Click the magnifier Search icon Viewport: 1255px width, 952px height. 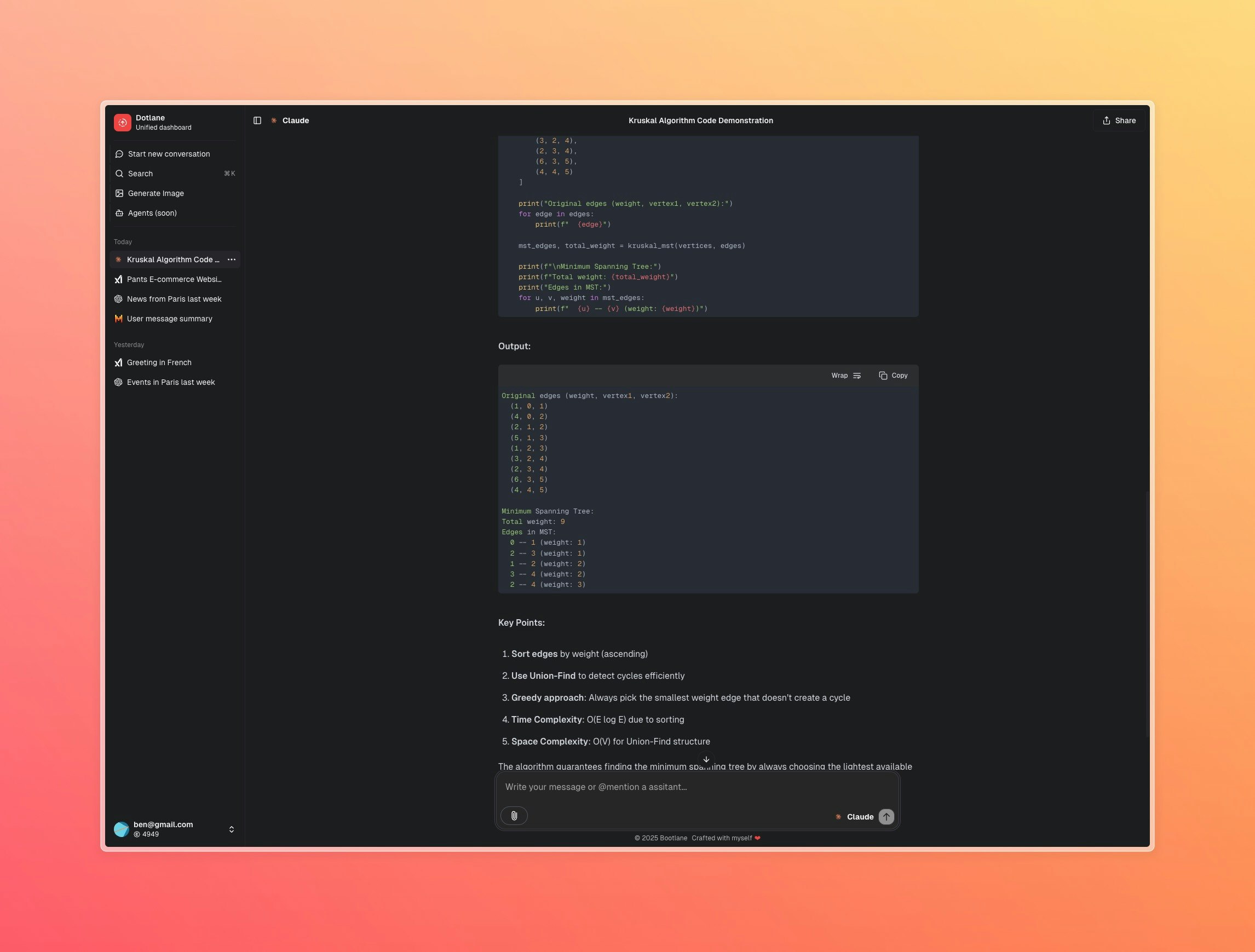click(x=119, y=174)
